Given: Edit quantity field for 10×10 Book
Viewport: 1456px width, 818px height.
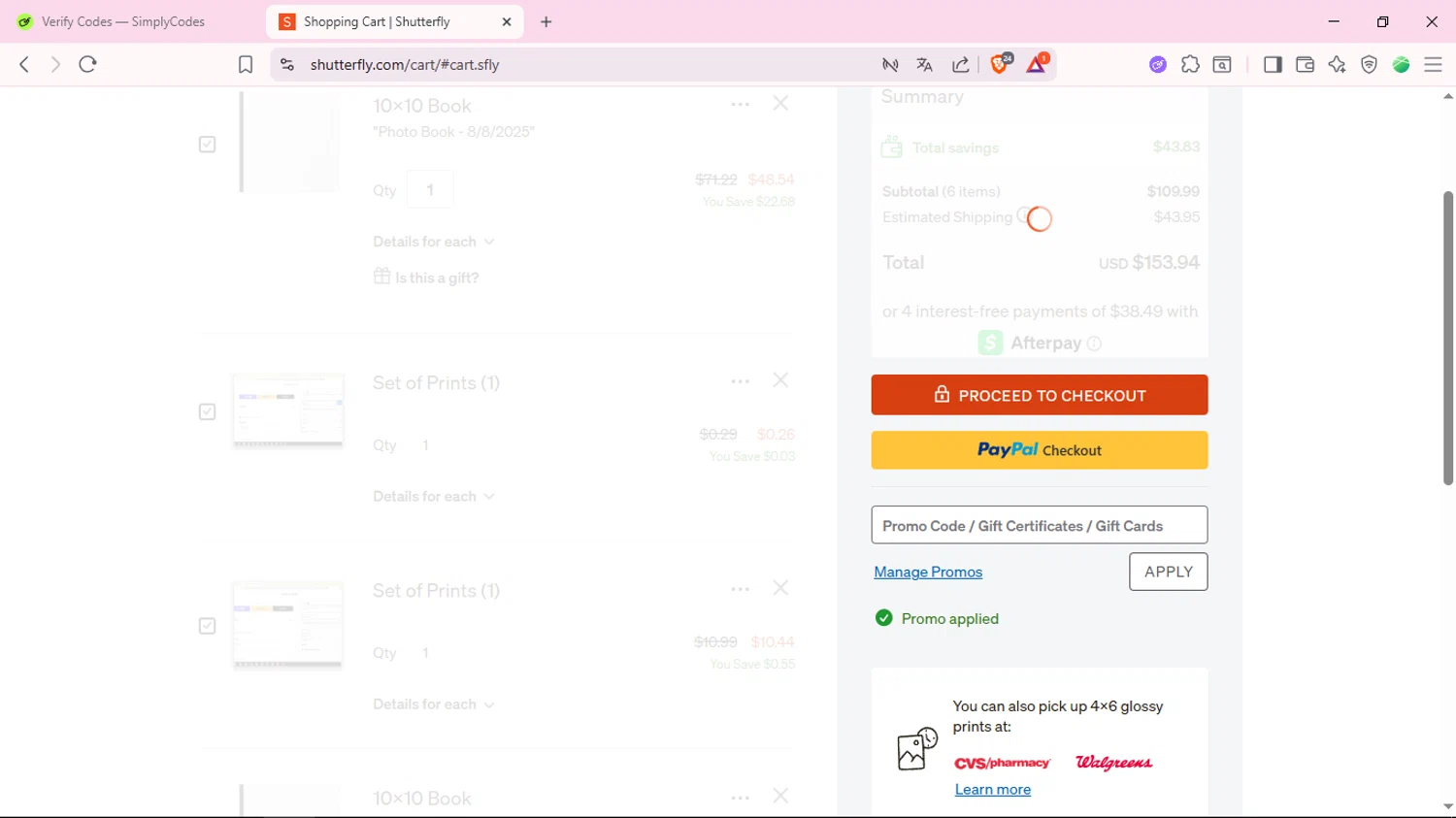Looking at the screenshot, I should coord(430,189).
